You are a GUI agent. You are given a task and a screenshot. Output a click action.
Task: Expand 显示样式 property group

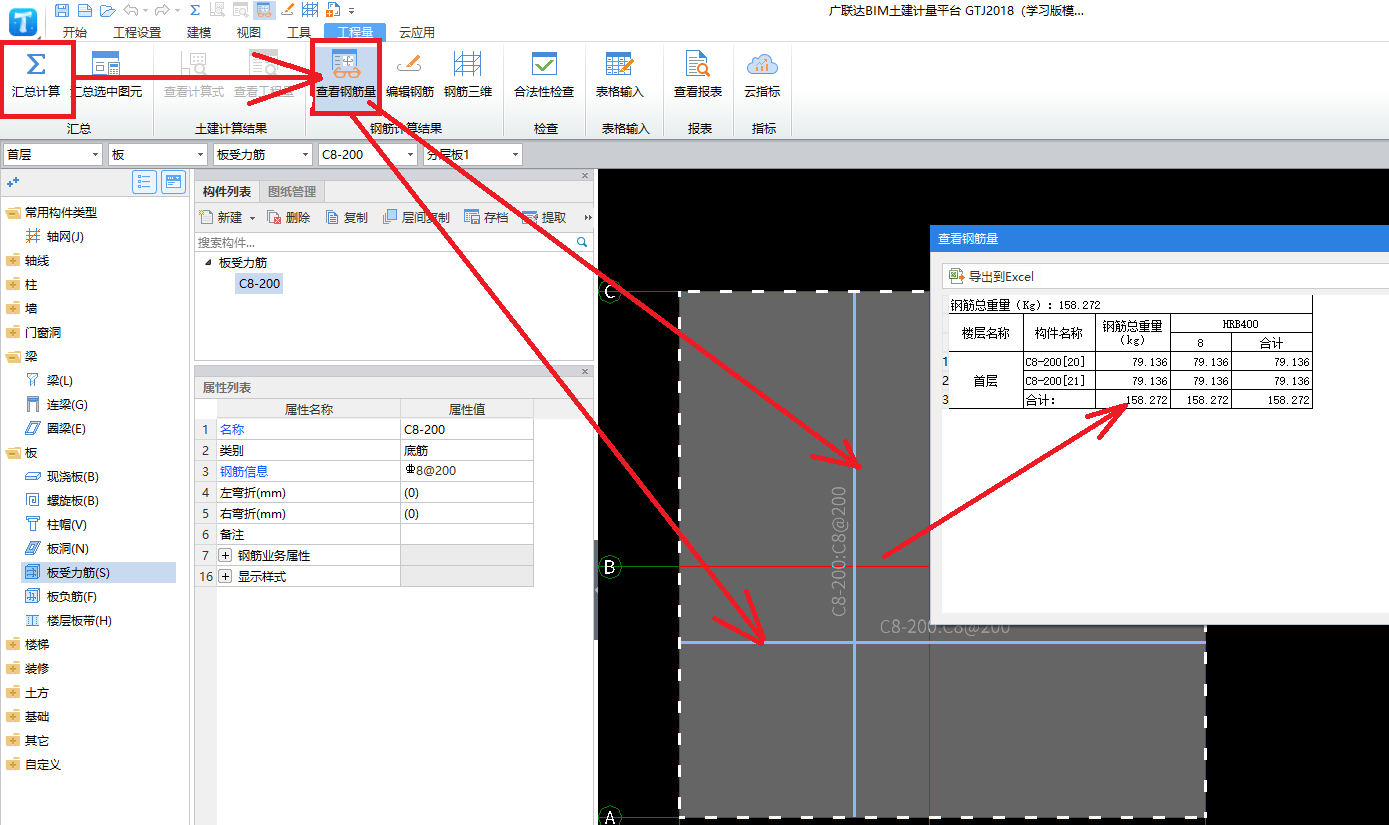(x=225, y=577)
